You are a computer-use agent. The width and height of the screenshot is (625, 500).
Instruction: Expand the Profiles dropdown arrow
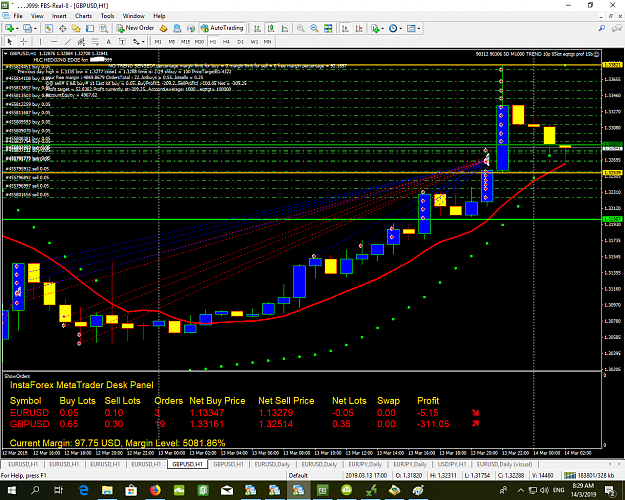pos(35,28)
